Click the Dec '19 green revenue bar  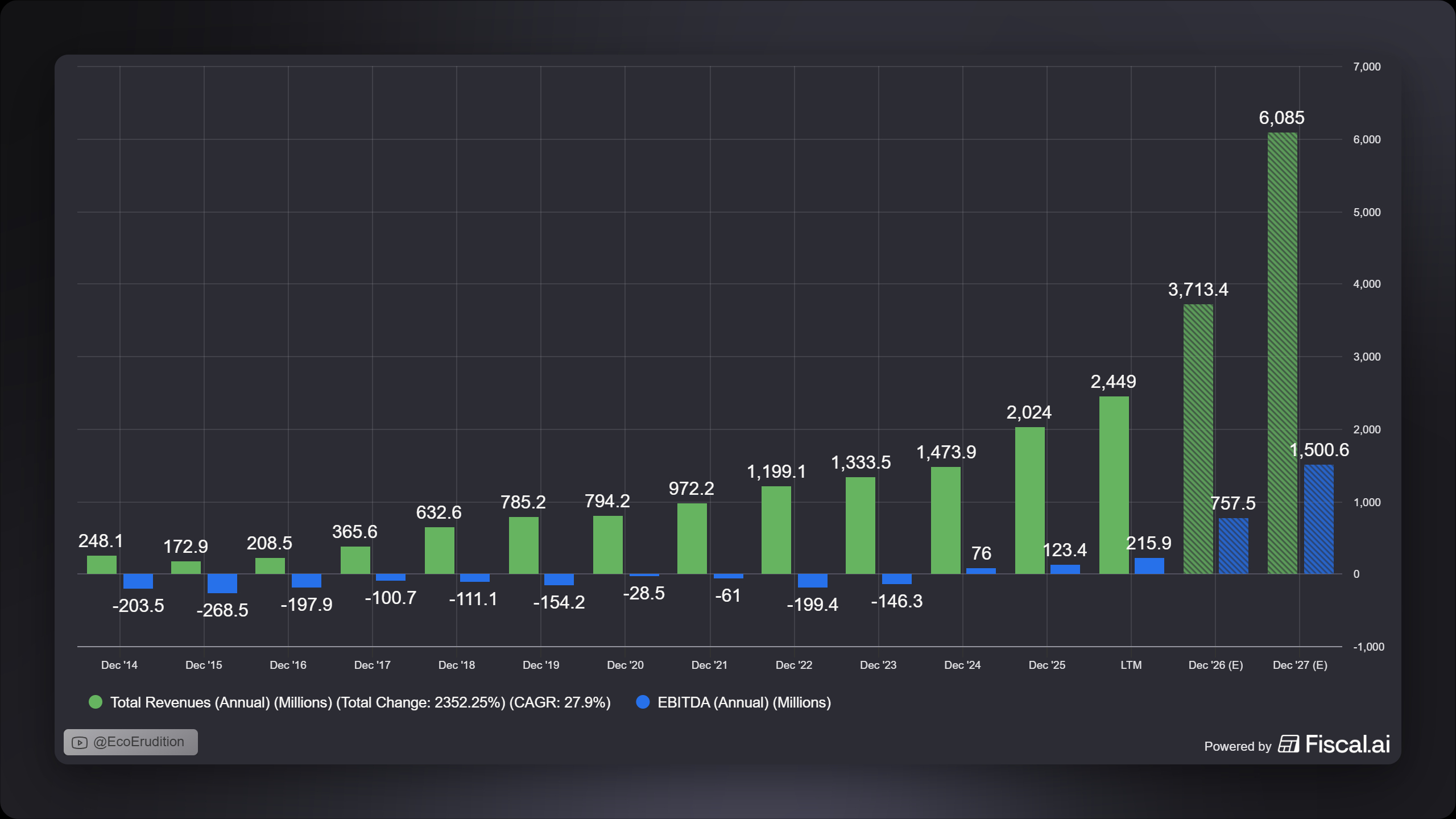(x=524, y=545)
